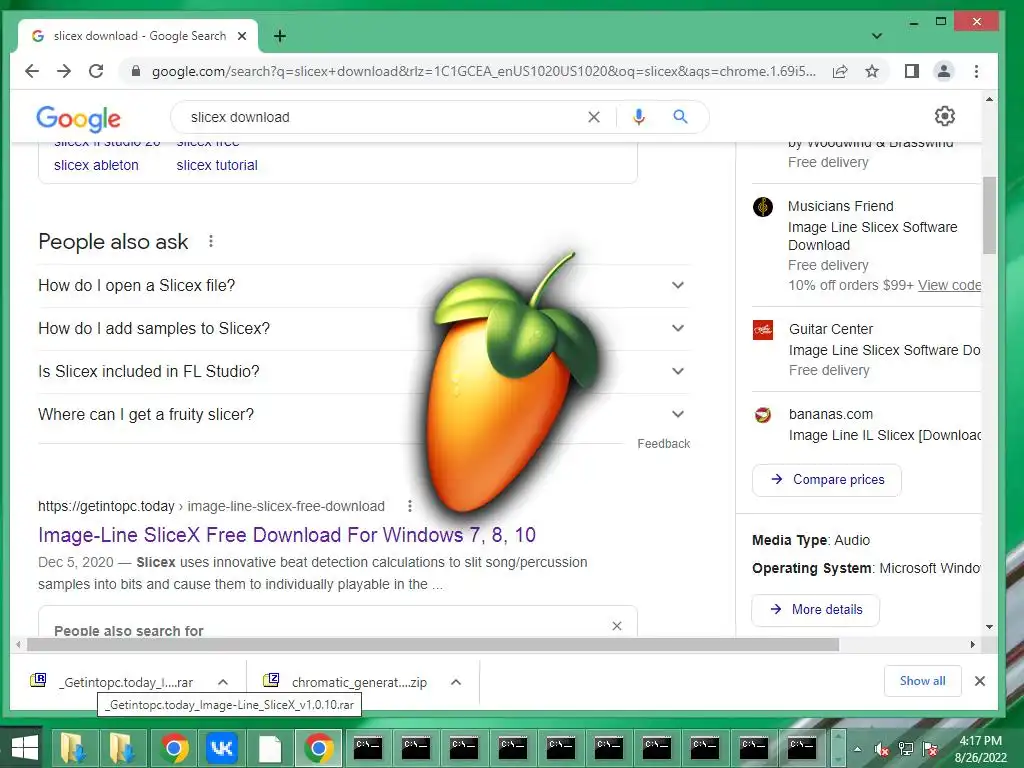Open the tab search chevron
This screenshot has height=768, width=1024.
(x=876, y=36)
